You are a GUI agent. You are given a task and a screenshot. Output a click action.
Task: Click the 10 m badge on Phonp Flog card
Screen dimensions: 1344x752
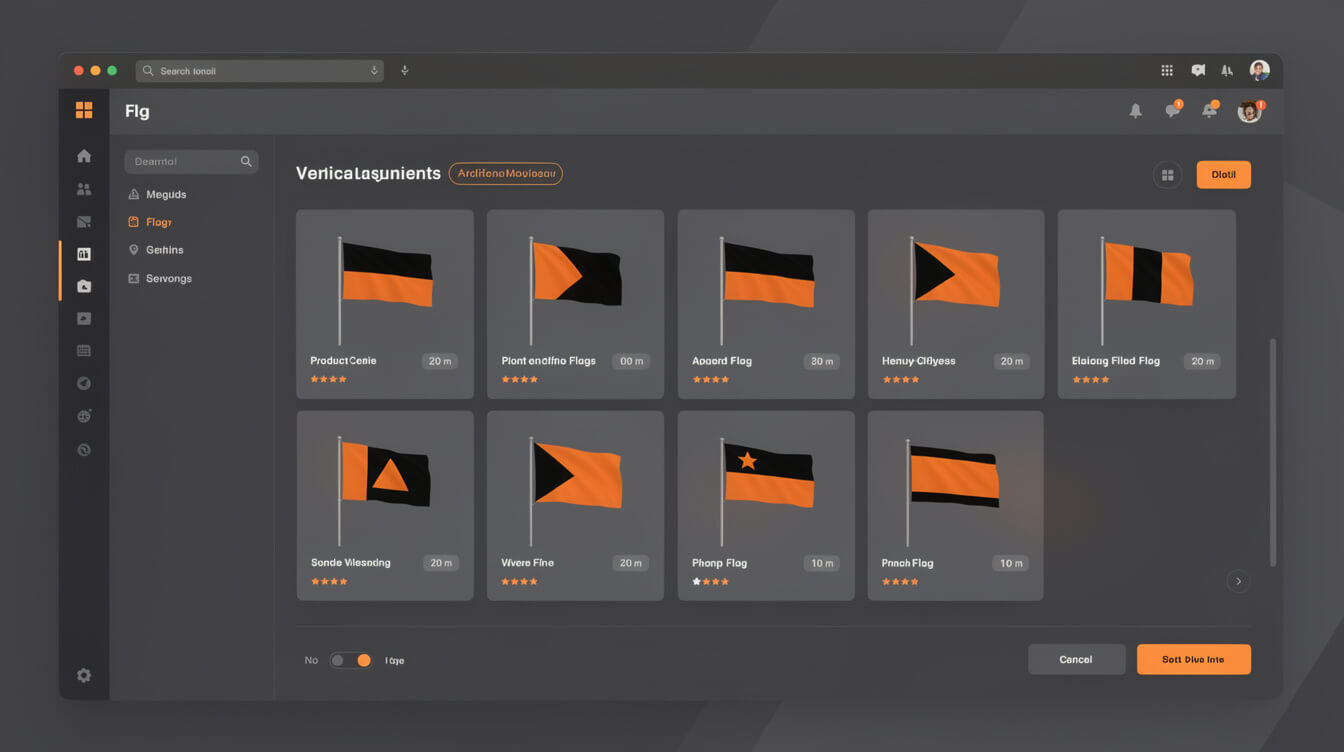(822, 563)
